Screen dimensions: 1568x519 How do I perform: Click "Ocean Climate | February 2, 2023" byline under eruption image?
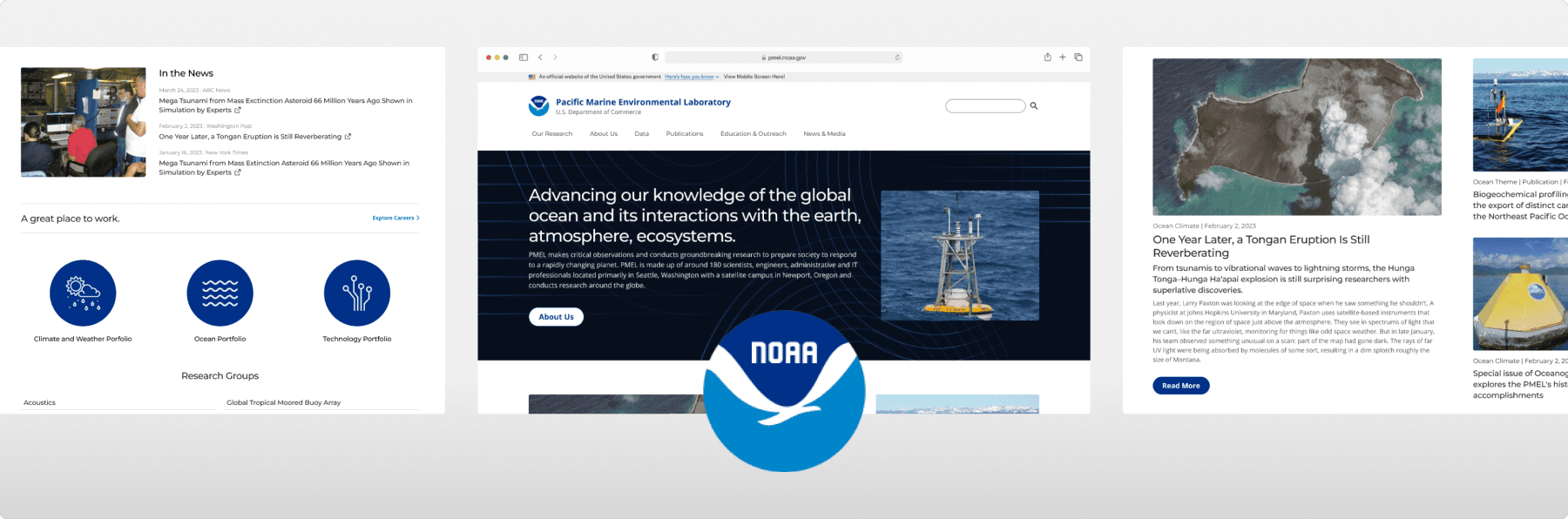1205,226
